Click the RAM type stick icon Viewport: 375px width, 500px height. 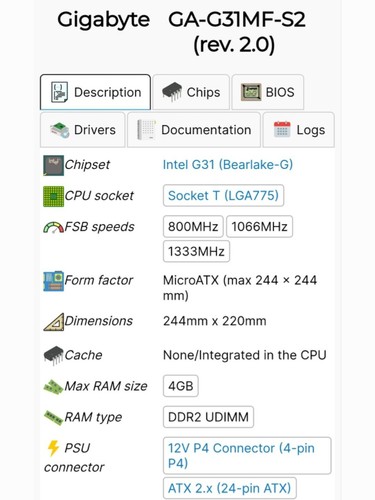53,418
